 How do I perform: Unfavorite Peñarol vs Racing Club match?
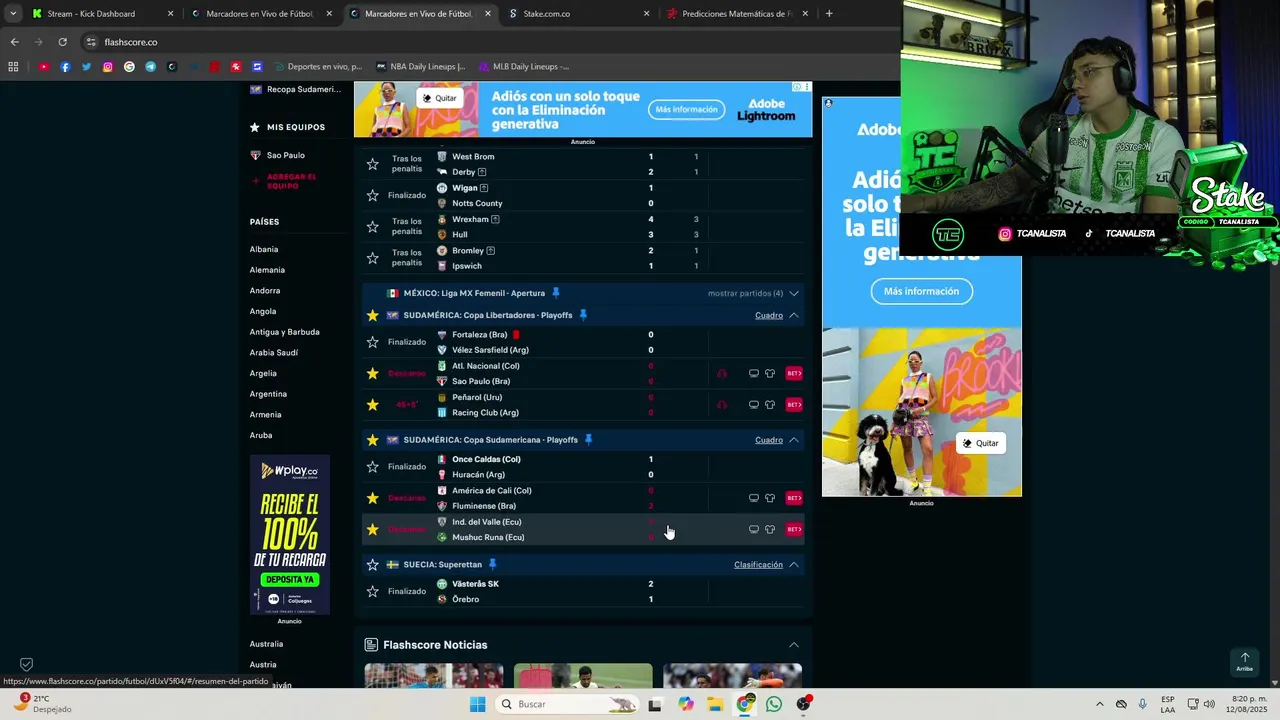(373, 404)
